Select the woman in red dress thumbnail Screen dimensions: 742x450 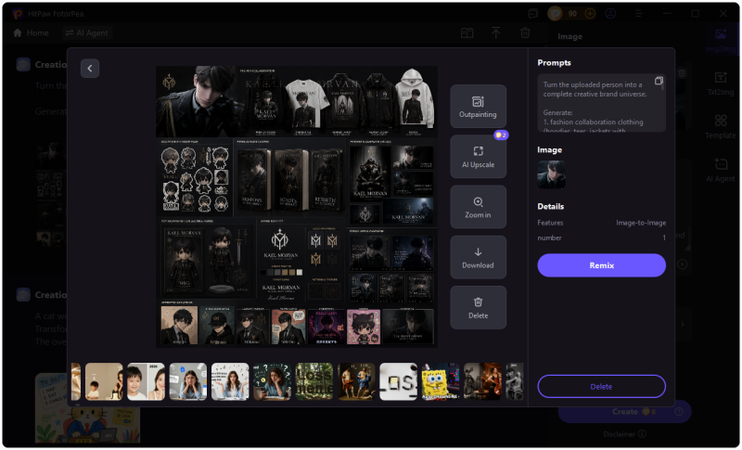(482, 381)
